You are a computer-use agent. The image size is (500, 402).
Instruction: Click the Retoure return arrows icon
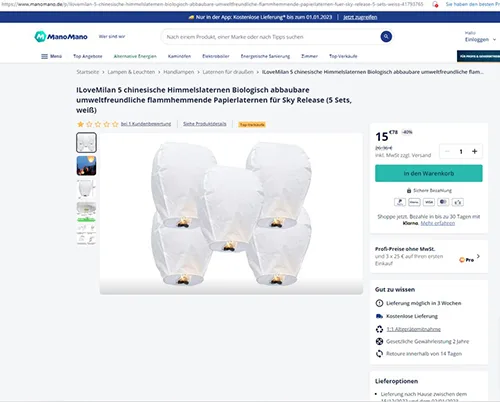pyautogui.click(x=379, y=354)
